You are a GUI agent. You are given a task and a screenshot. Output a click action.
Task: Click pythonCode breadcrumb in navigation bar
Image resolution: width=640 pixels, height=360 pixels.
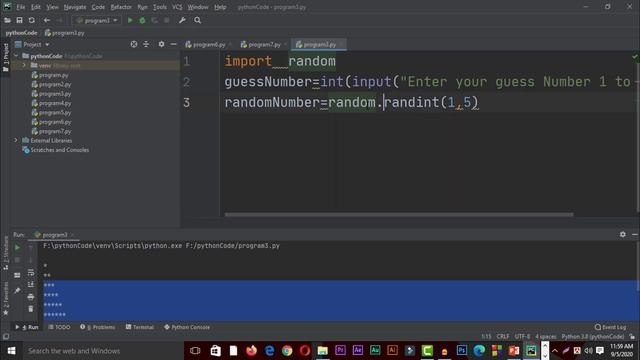21,33
